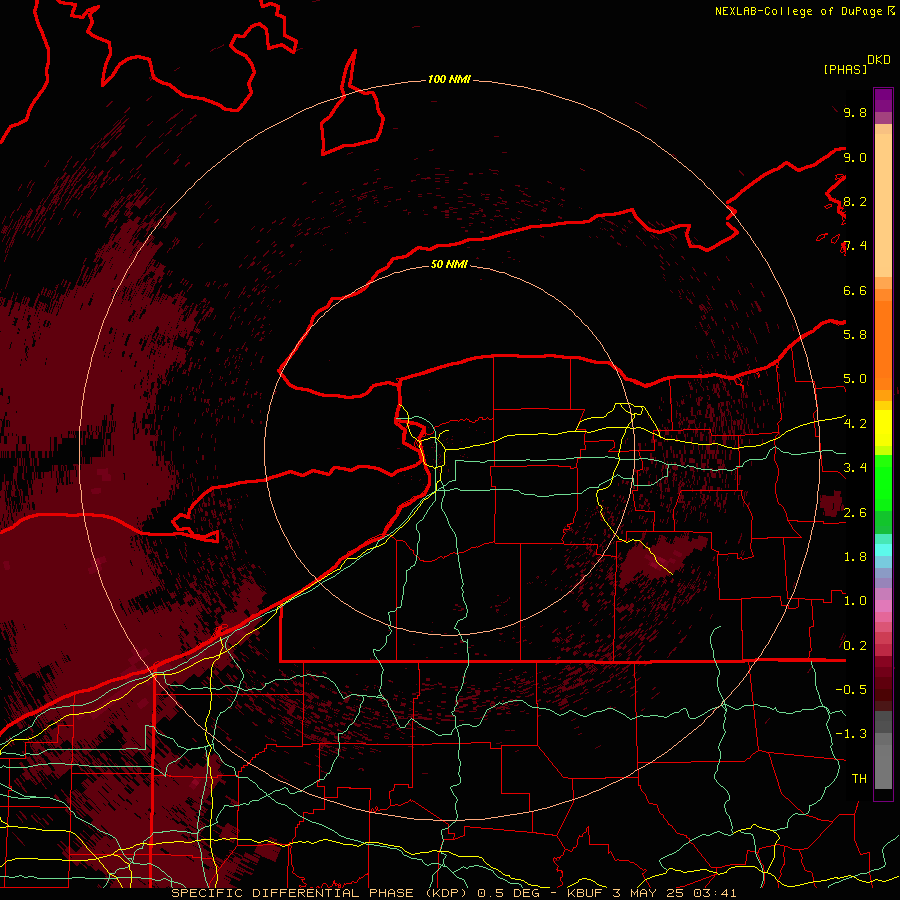This screenshot has height=900, width=900.
Task: Click the 3 MAY 25 03:41 timestamp
Action: [x=674, y=893]
